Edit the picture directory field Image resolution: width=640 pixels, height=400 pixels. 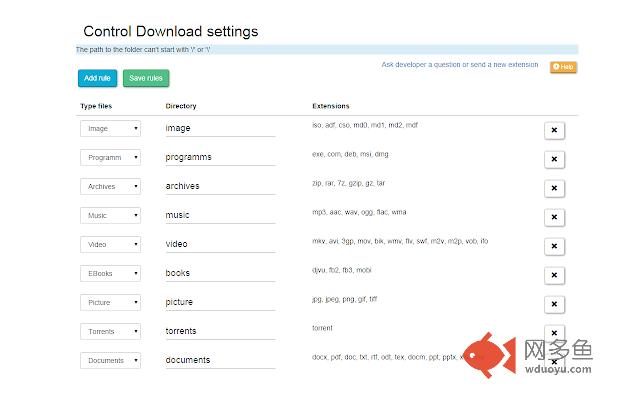point(220,302)
